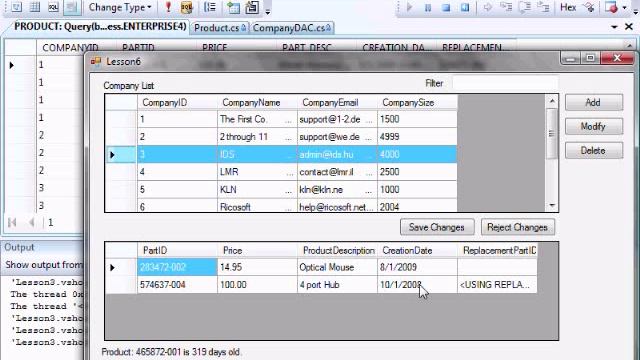Viewport: 640px width, 360px height.
Task: Click the Step Into icon
Action: 506,7
